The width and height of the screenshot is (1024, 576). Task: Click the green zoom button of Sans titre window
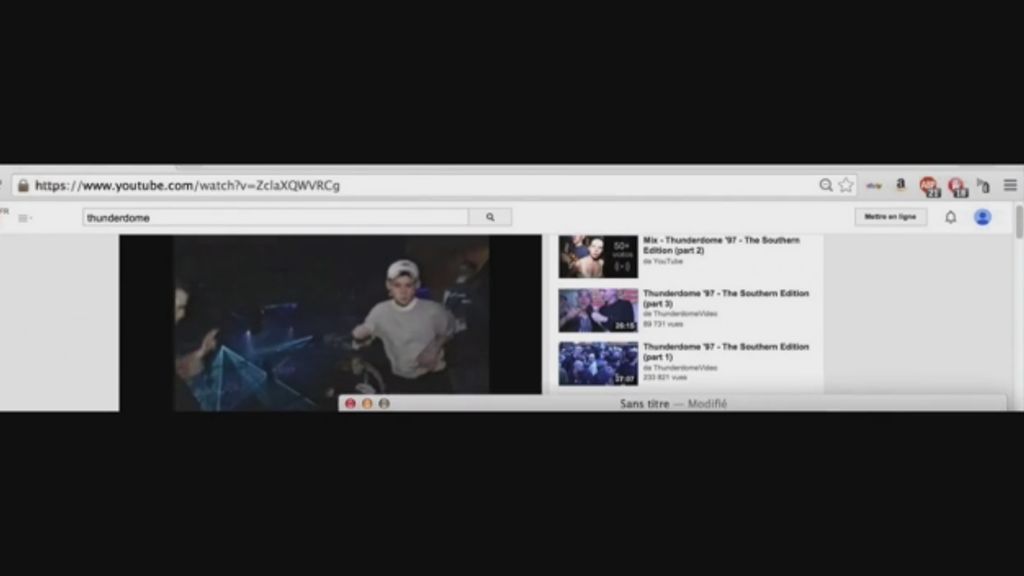tap(384, 404)
